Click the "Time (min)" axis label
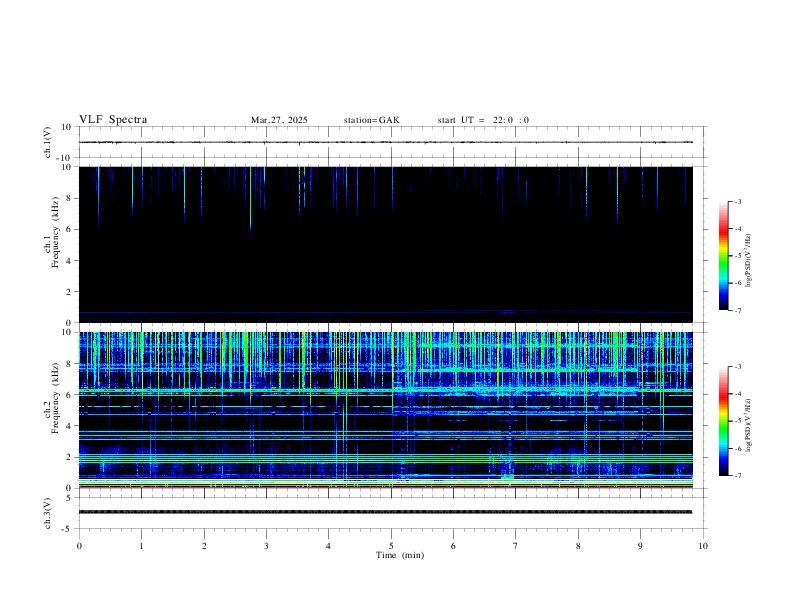The width and height of the screenshot is (792, 612). coord(400,555)
